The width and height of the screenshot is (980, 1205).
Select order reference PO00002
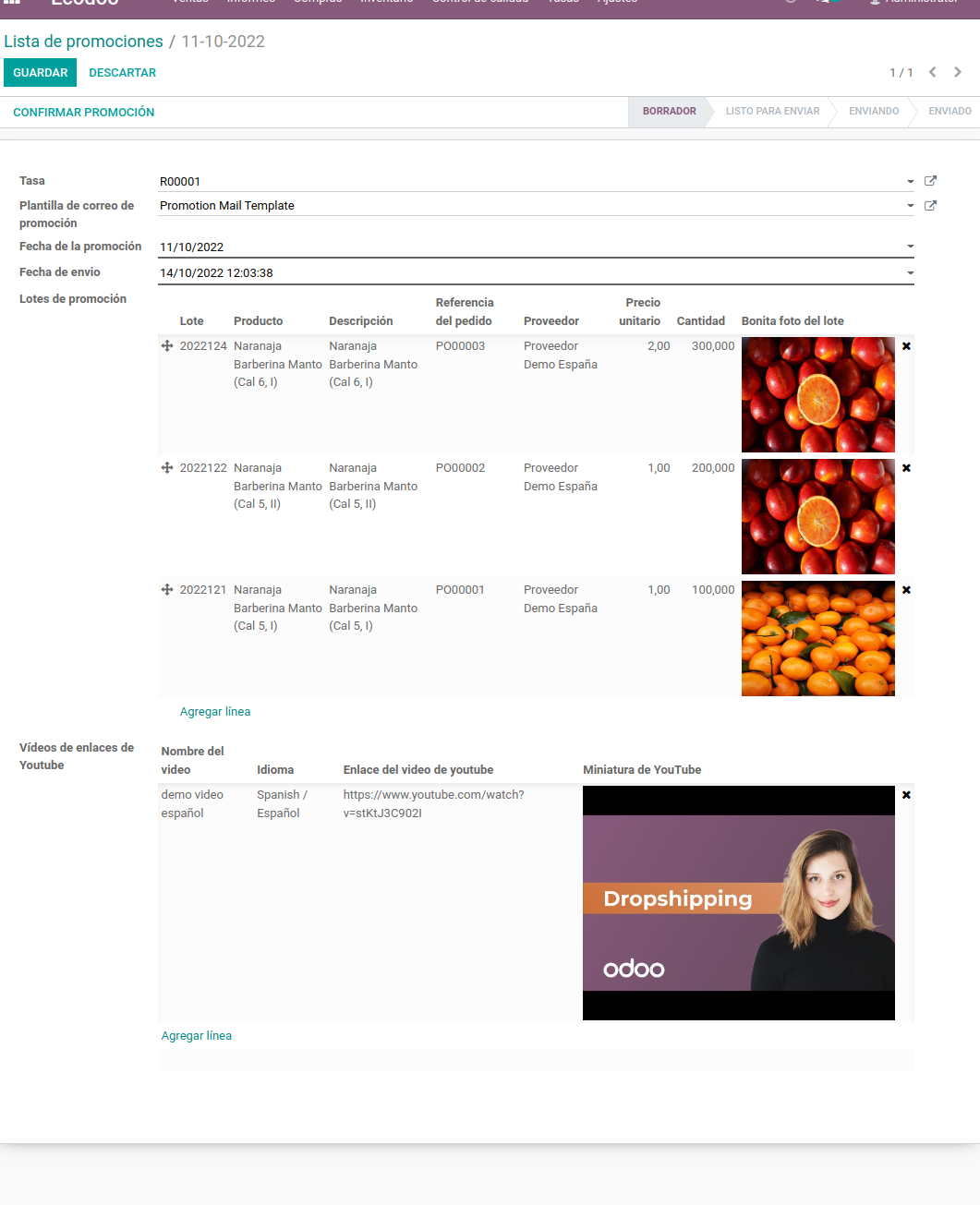click(x=461, y=468)
